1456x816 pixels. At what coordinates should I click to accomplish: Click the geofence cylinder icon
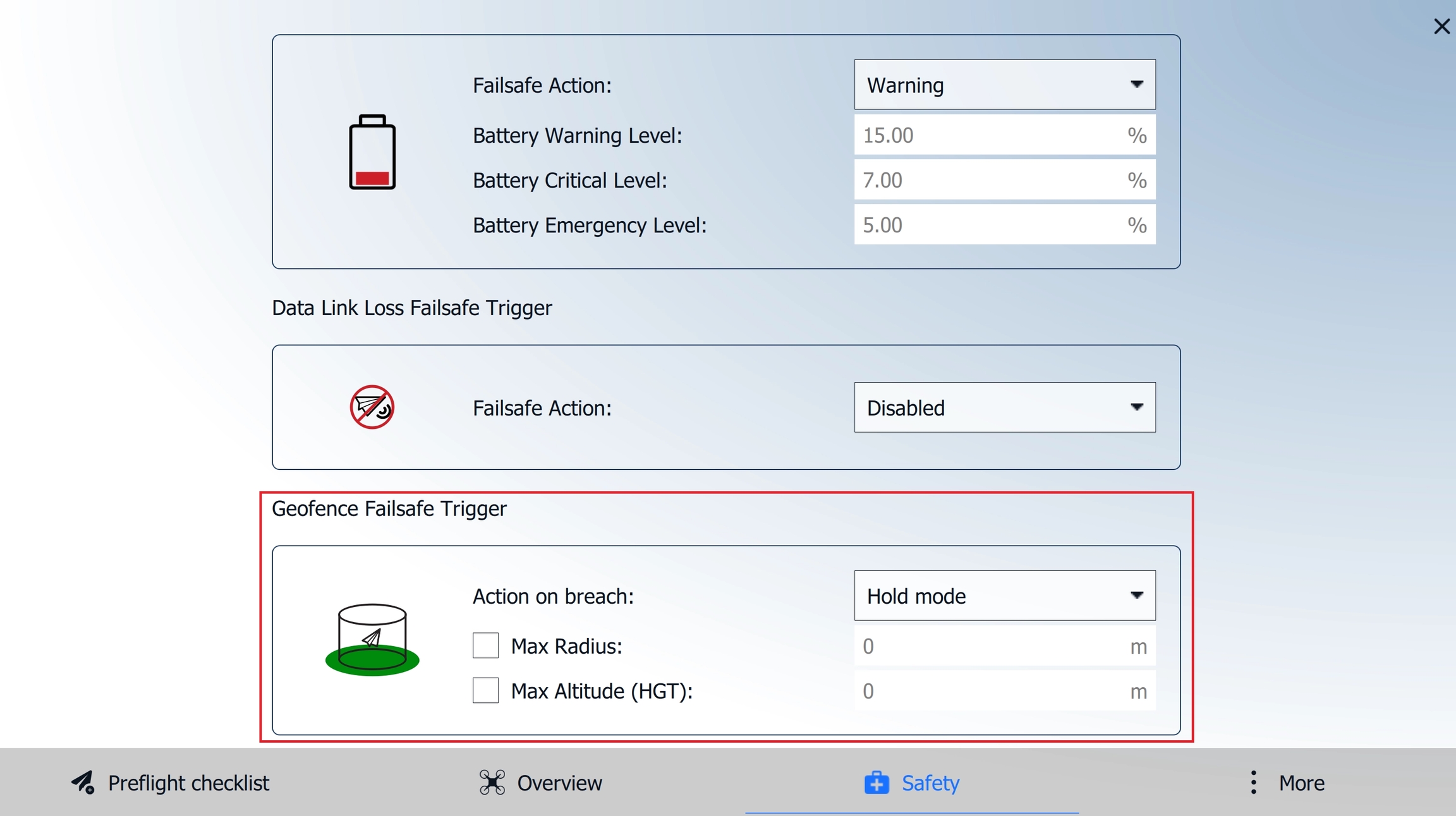tap(372, 639)
